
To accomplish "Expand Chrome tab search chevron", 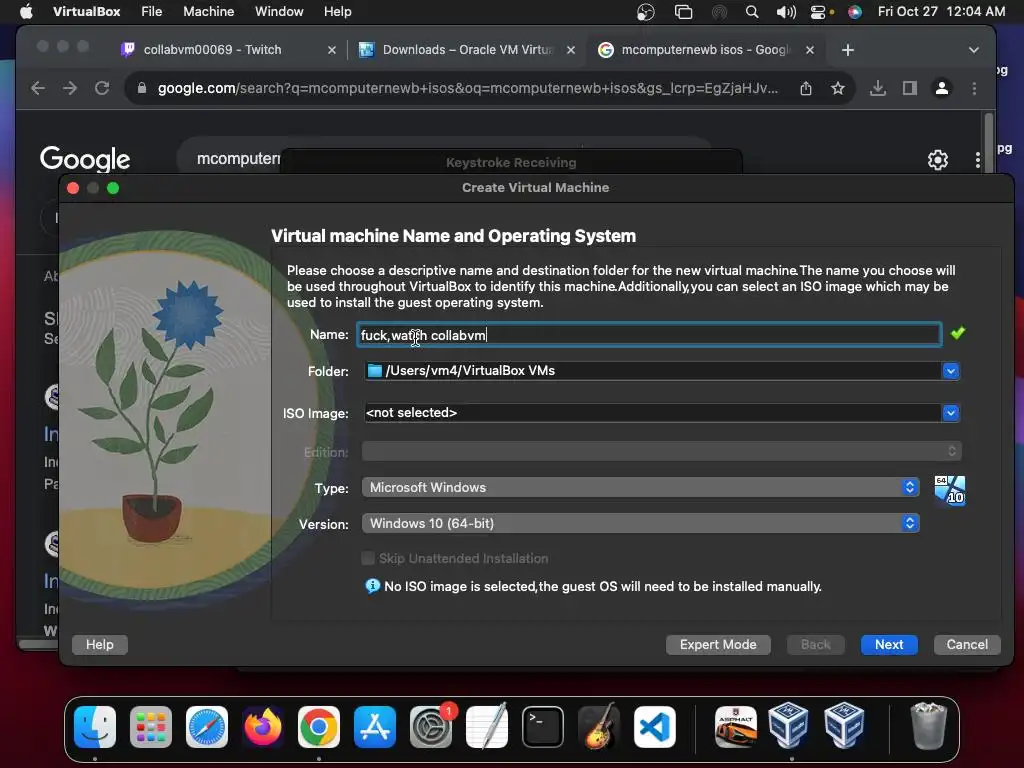I will click(974, 50).
